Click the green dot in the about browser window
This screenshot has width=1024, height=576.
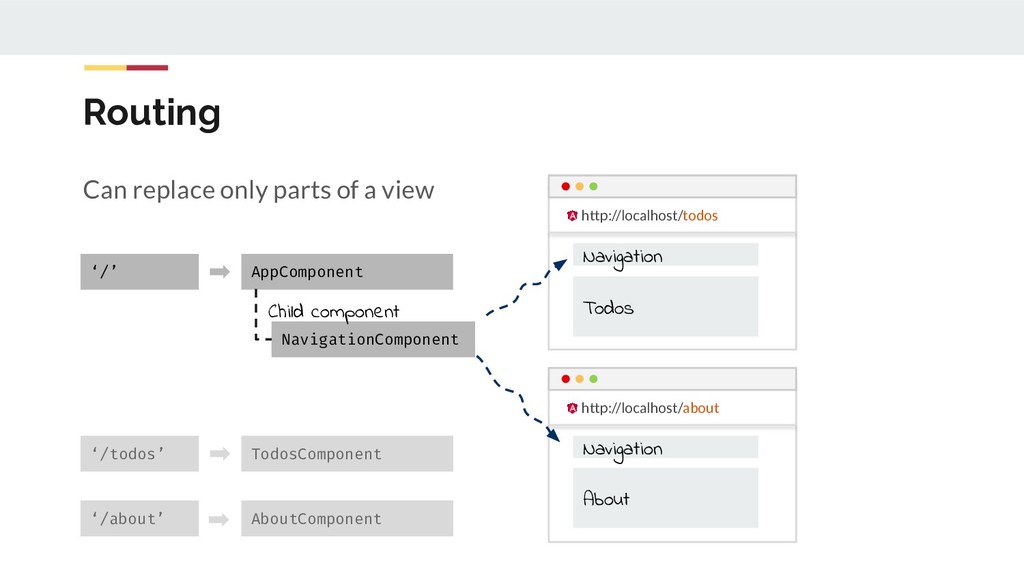point(593,380)
